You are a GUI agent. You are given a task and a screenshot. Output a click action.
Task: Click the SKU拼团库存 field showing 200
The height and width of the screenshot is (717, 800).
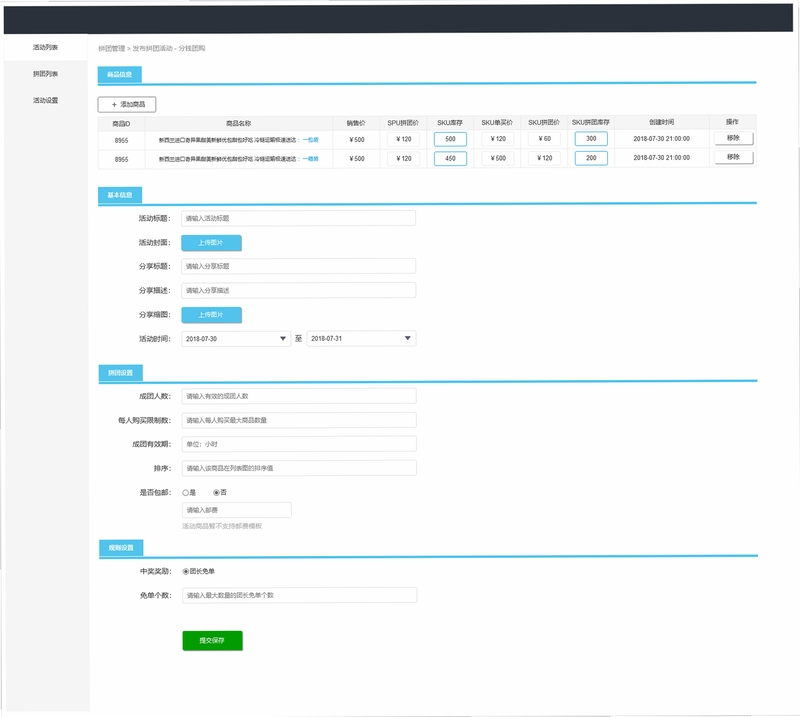(591, 158)
